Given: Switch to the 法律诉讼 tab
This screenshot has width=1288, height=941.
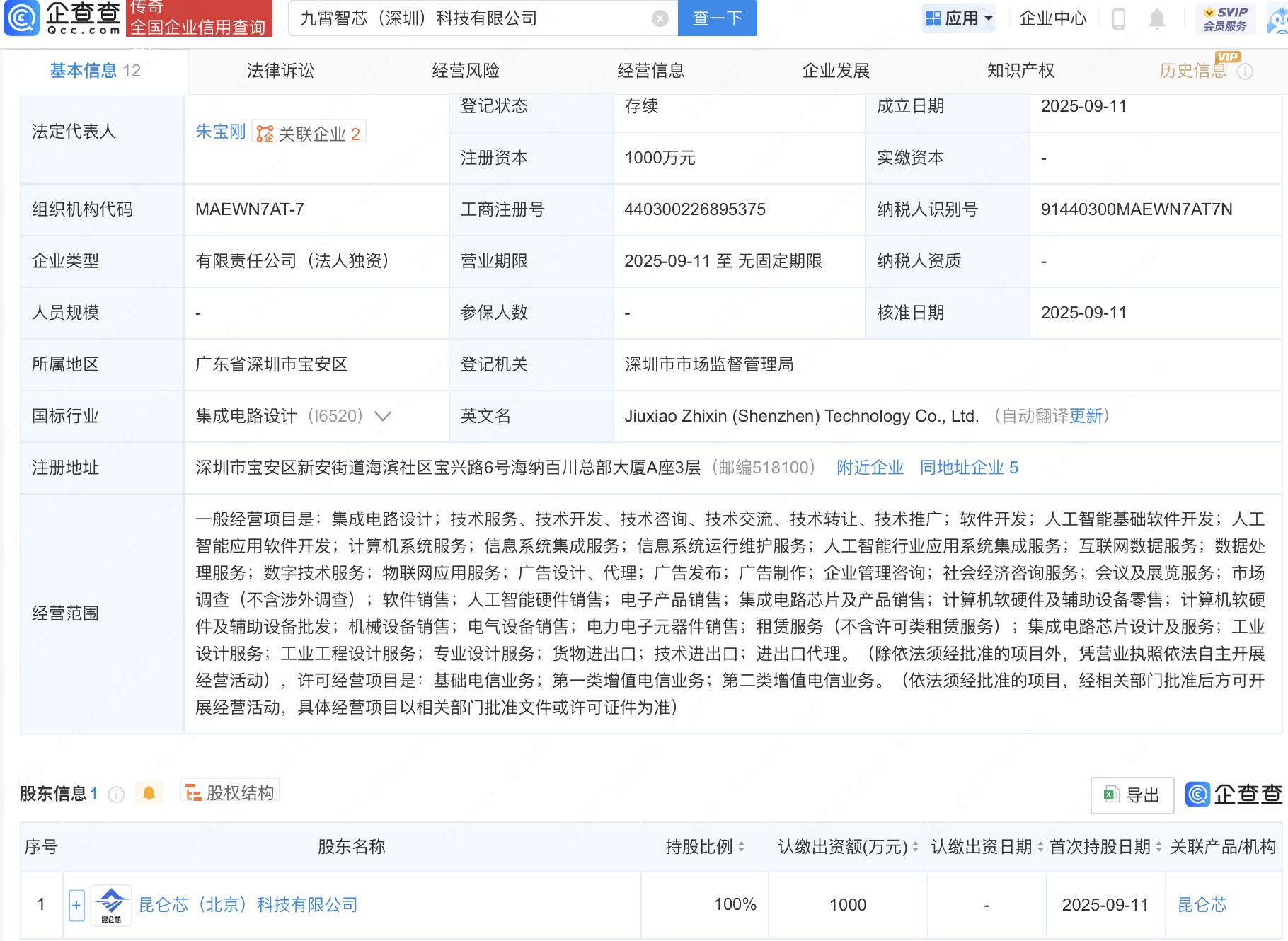Looking at the screenshot, I should pyautogui.click(x=280, y=71).
